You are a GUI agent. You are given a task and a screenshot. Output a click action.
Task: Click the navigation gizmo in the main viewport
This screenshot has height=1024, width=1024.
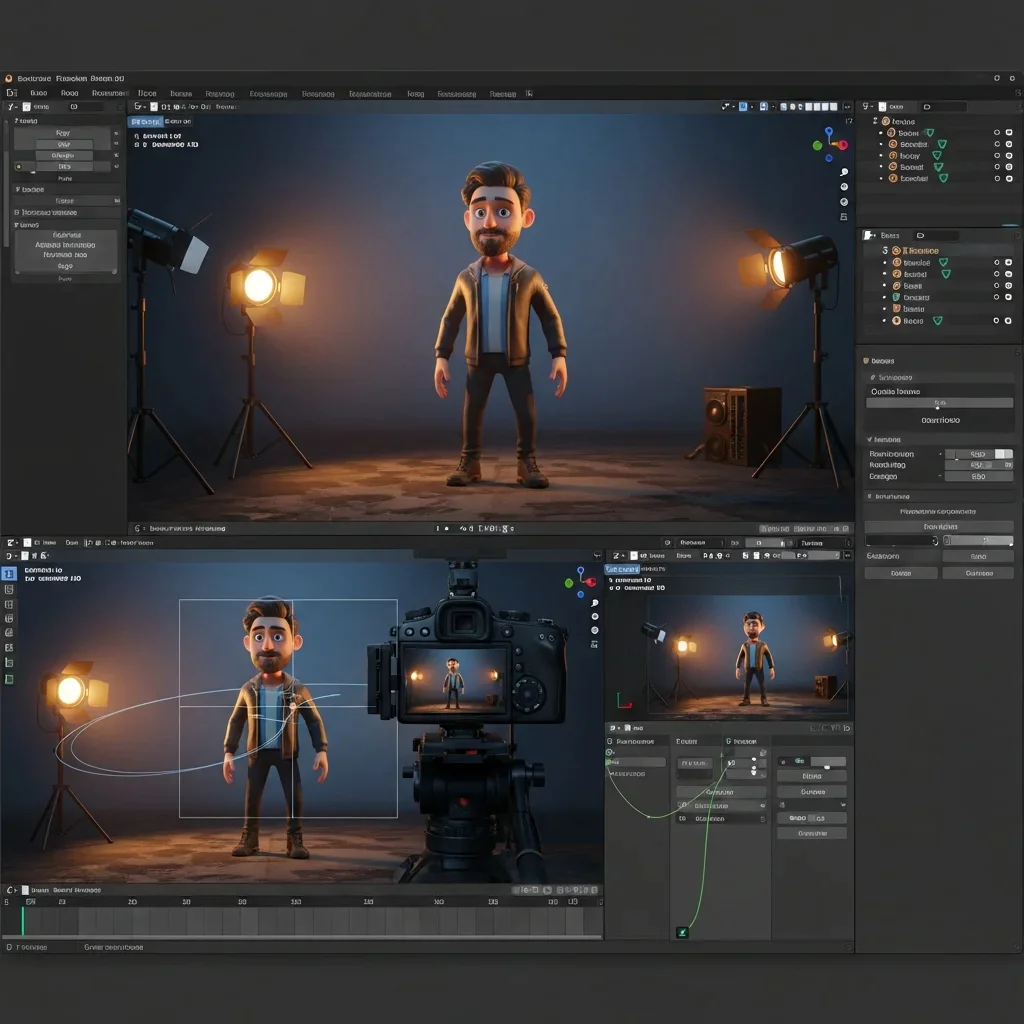coord(829,144)
